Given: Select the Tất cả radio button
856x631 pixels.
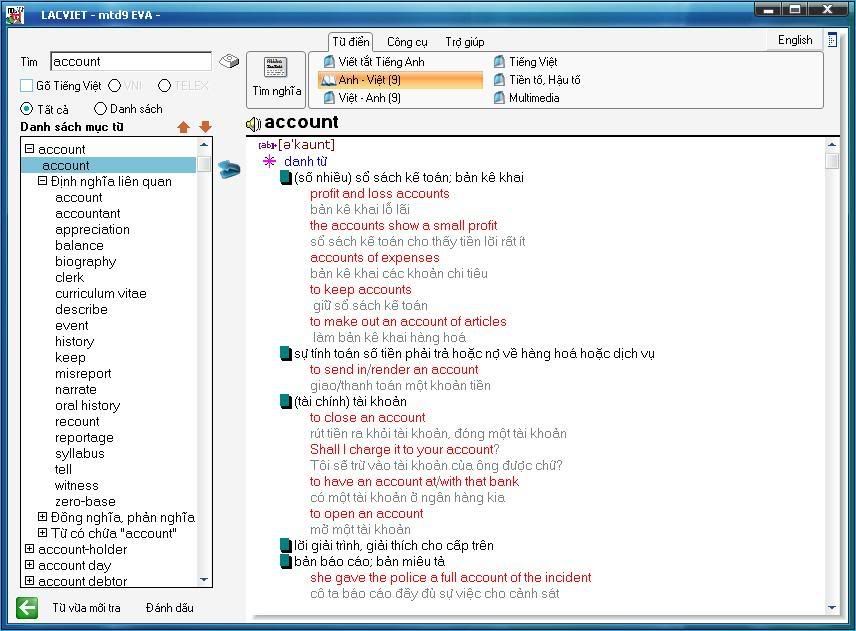Looking at the screenshot, I should pyautogui.click(x=26, y=109).
